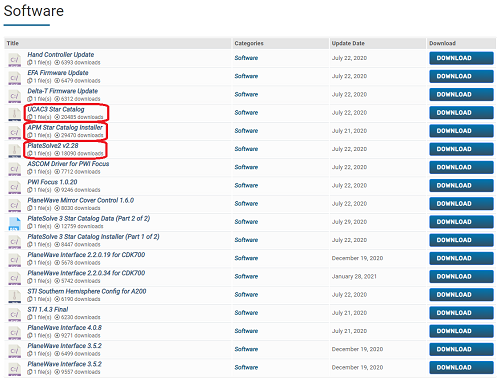The image size is (500, 380).
Task: Click the file icon beside PlaneWave Interface 2.2.0.34
Action: click(x=15, y=278)
